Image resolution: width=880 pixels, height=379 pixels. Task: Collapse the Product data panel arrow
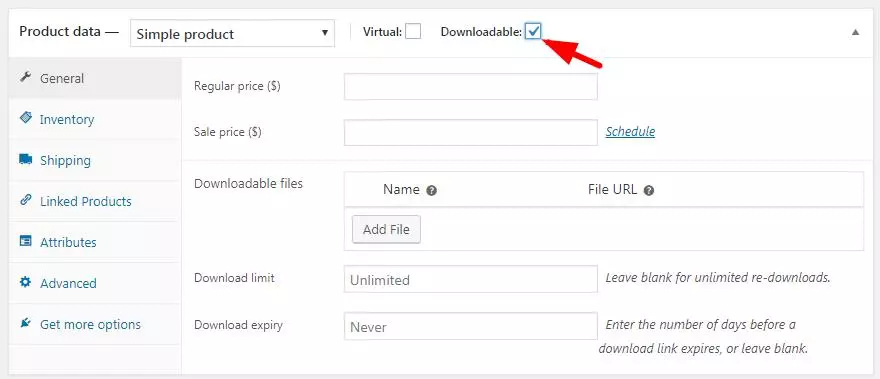pos(855,32)
